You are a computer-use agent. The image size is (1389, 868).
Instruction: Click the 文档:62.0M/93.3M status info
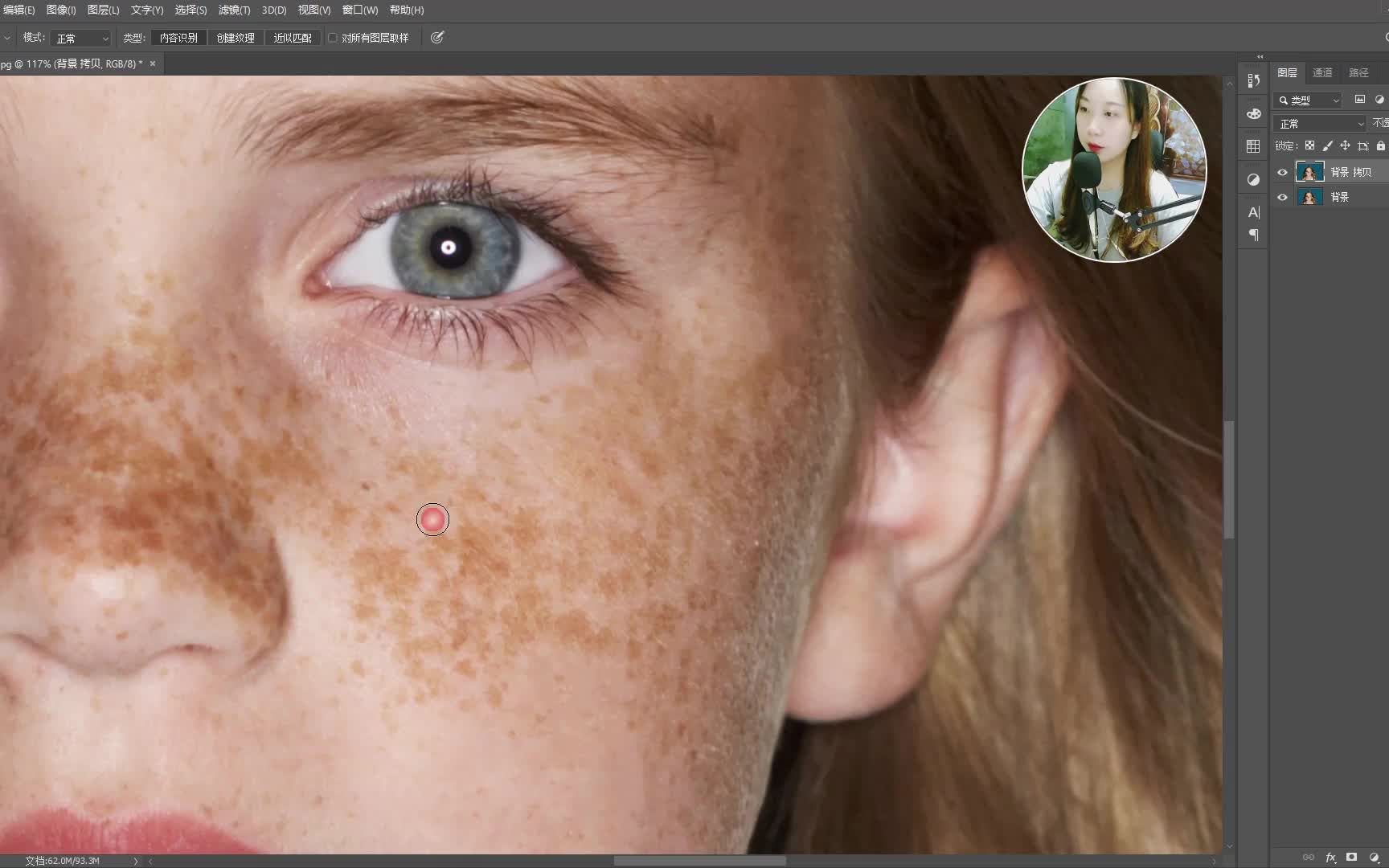coord(62,861)
